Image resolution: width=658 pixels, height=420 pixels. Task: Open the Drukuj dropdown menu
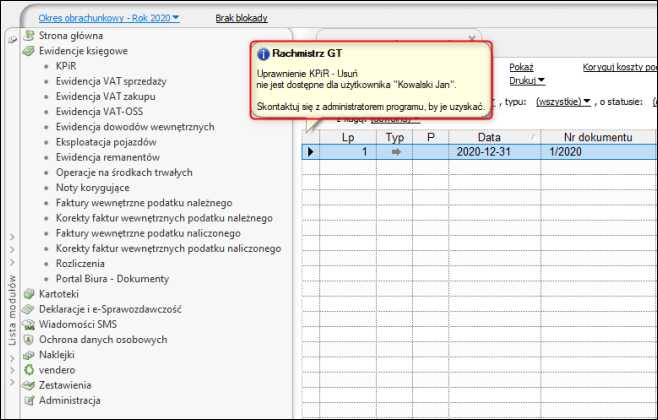pyautogui.click(x=527, y=80)
